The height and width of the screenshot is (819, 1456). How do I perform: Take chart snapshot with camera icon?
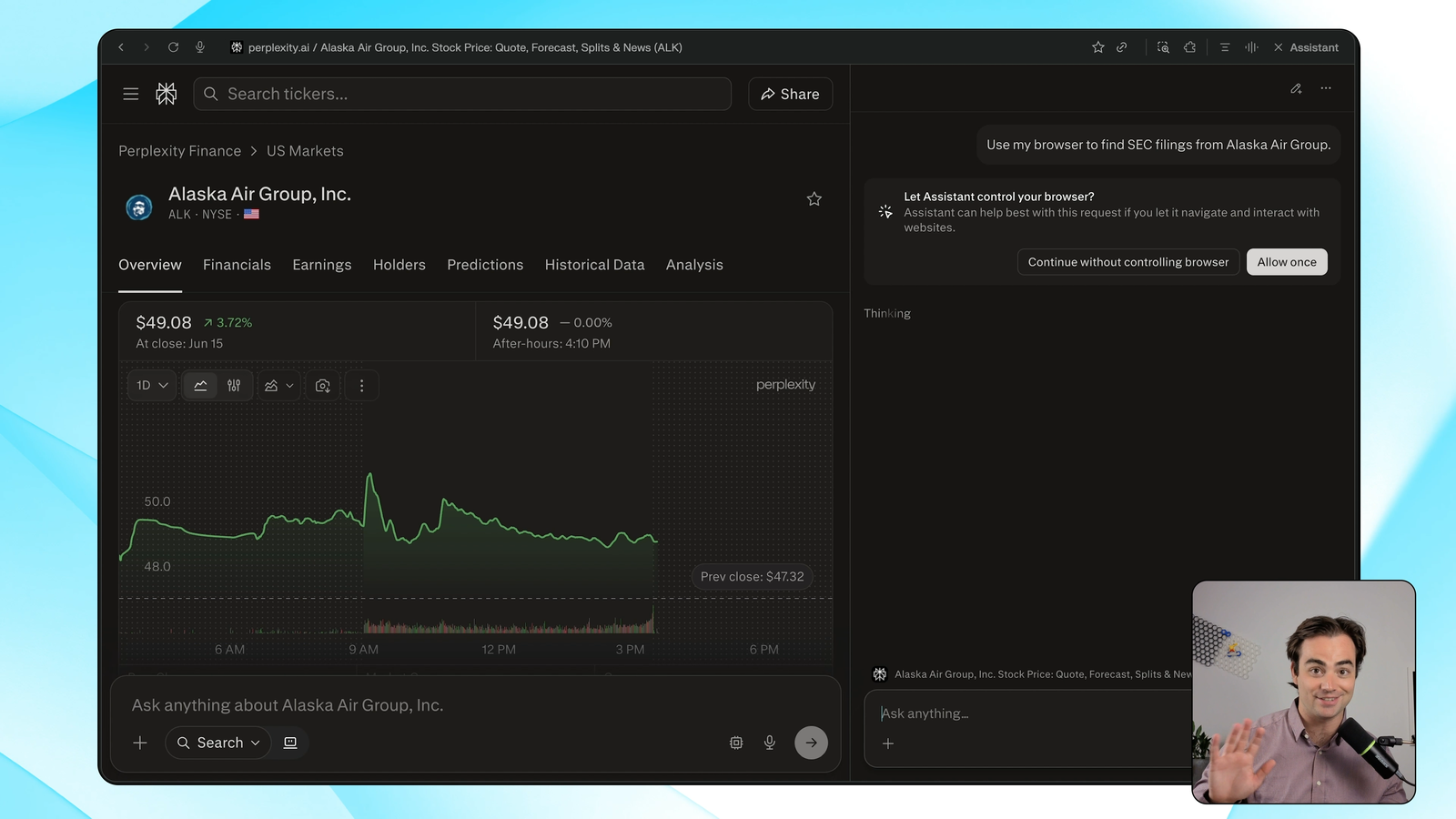[x=323, y=386]
